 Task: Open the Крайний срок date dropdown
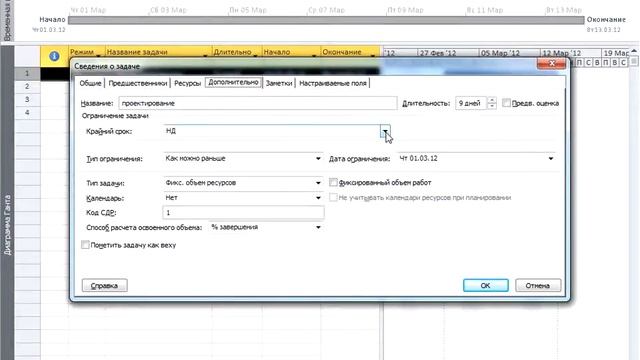click(385, 131)
